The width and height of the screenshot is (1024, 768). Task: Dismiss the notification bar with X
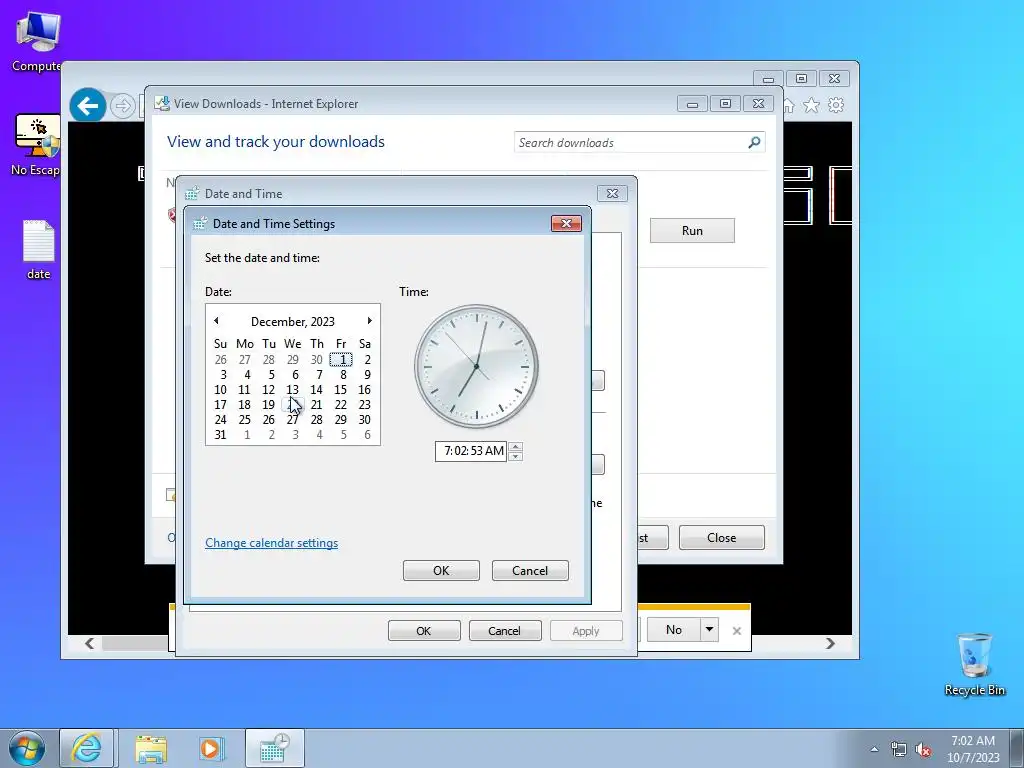pyautogui.click(x=737, y=631)
